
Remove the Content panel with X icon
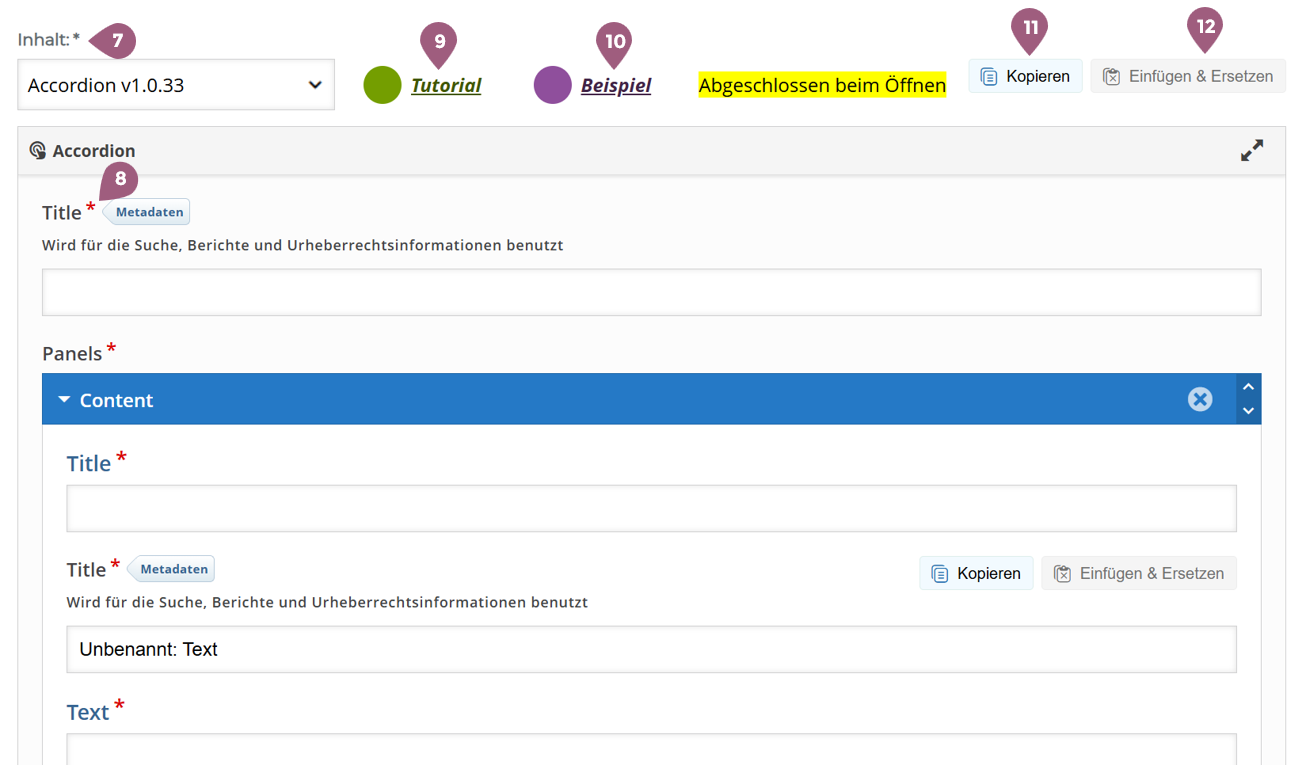[x=1199, y=400]
